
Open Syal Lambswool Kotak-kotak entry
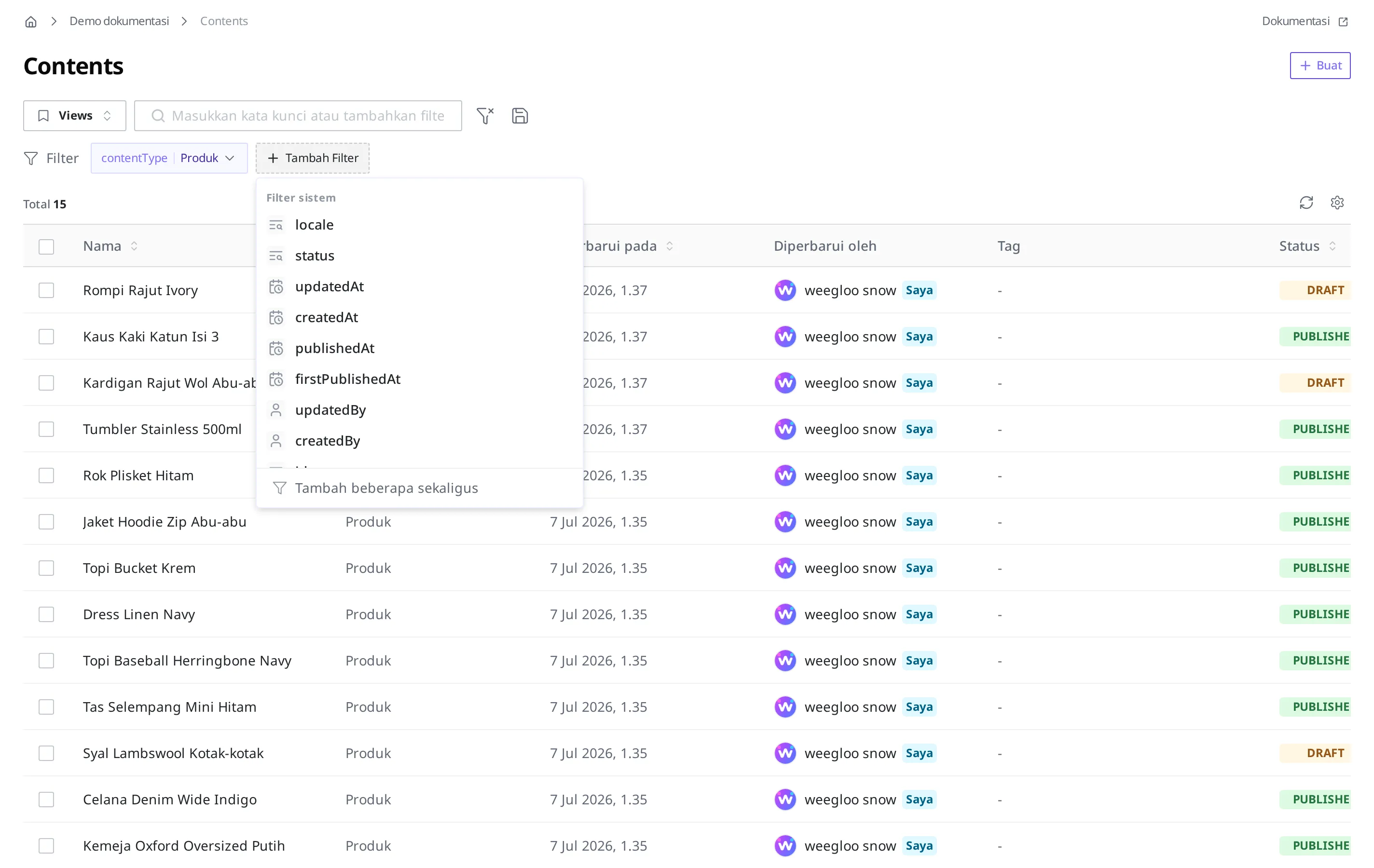[x=173, y=753]
